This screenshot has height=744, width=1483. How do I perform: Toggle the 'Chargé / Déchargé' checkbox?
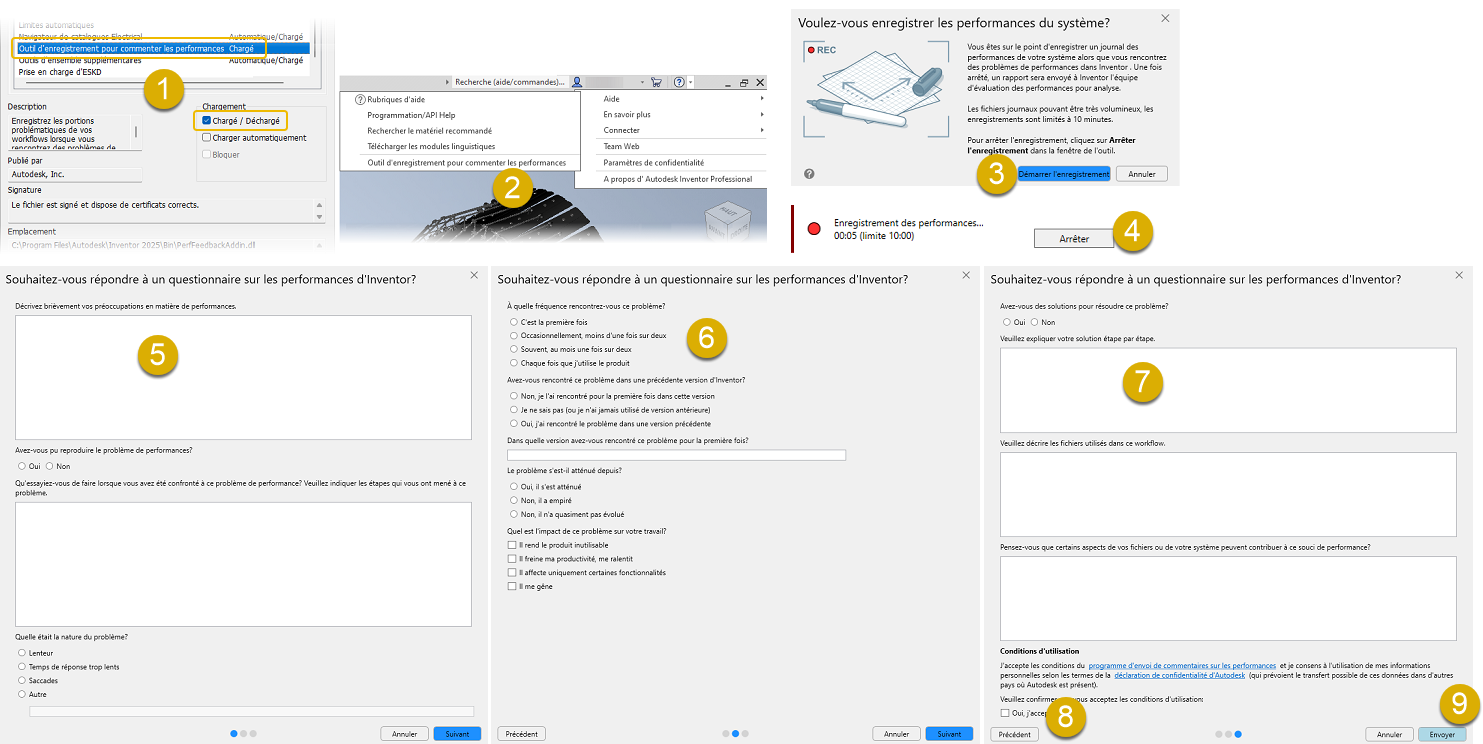pos(207,120)
